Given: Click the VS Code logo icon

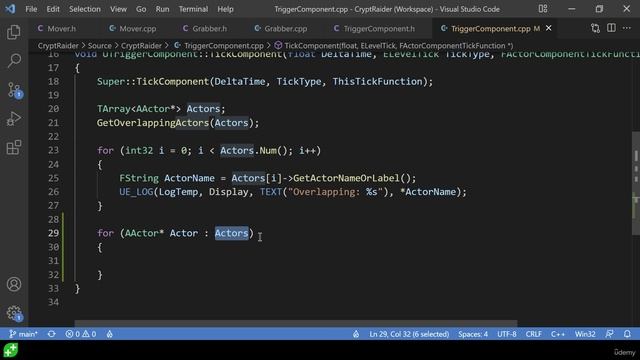Looking at the screenshot, I should pyautogui.click(x=10, y=9).
